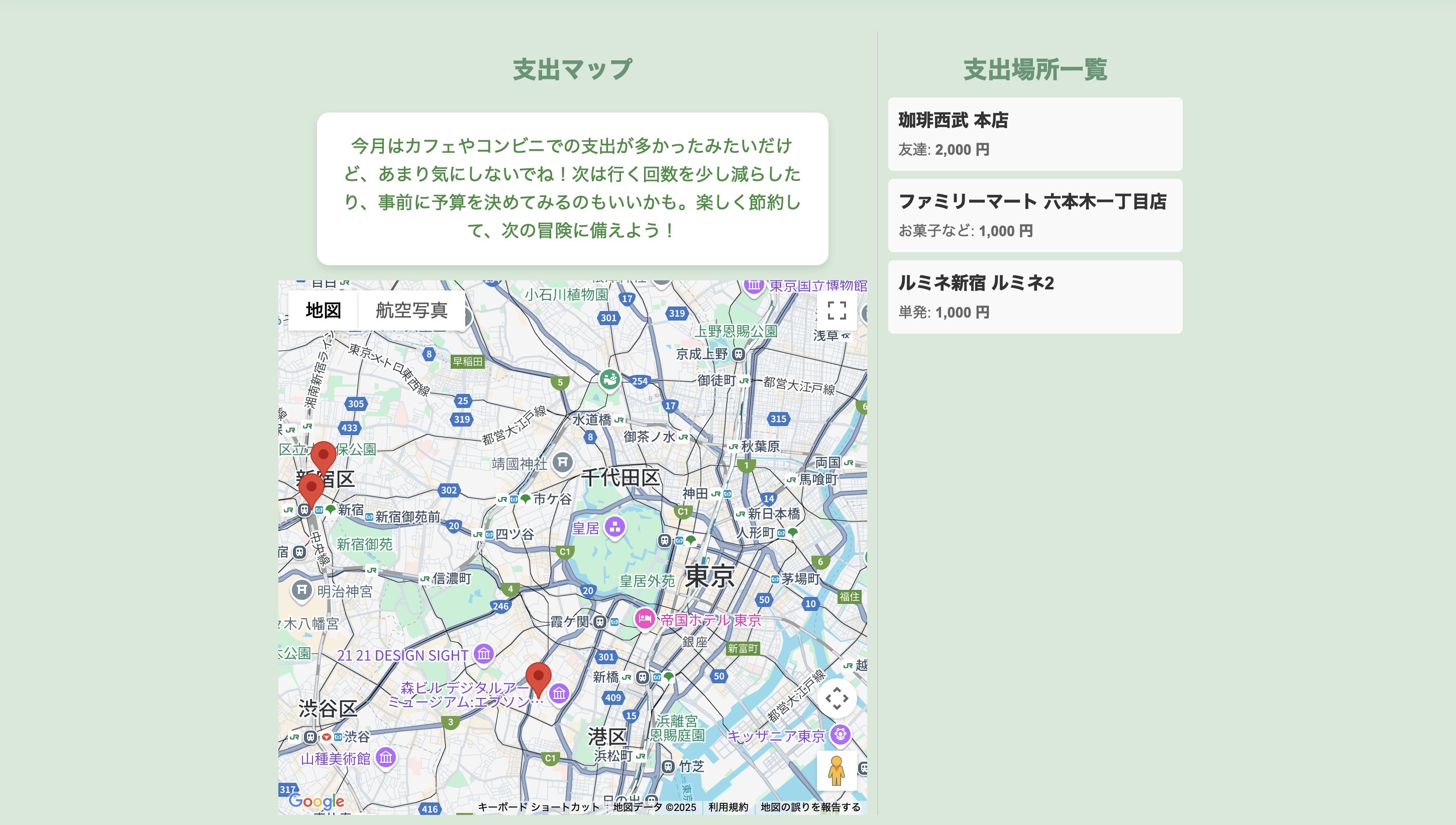The height and width of the screenshot is (825, 1456).
Task: Open キーボード ショートカット keyboard shortcuts
Action: [538, 807]
